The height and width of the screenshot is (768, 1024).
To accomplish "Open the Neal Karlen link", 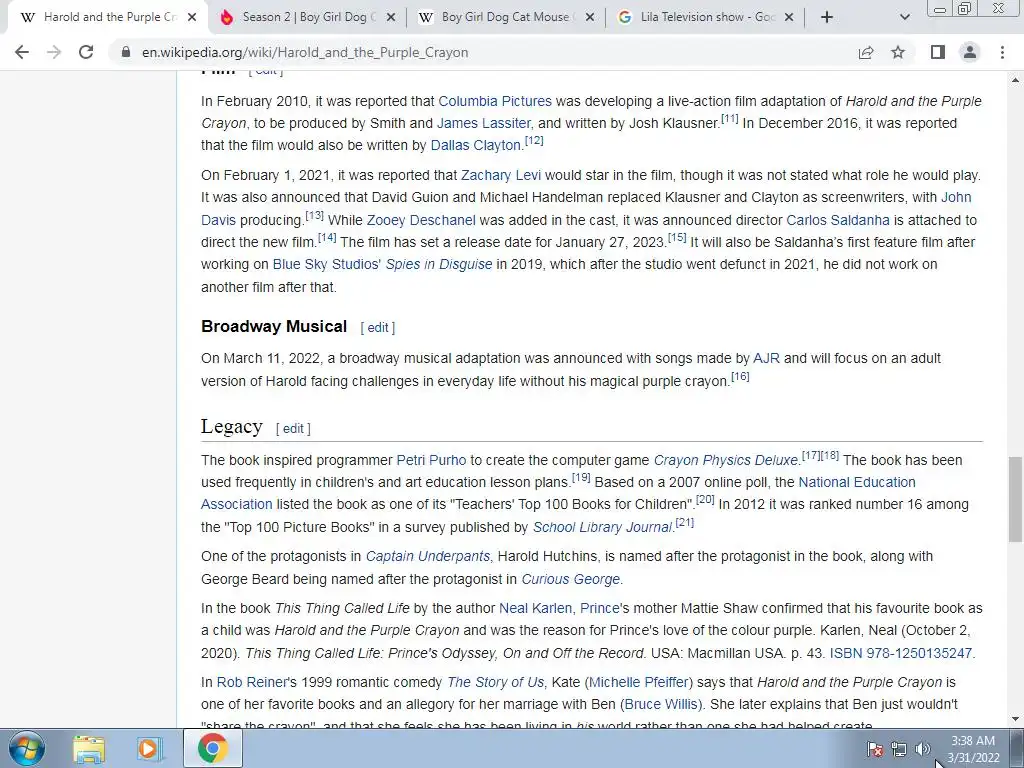I will click(x=536, y=609).
